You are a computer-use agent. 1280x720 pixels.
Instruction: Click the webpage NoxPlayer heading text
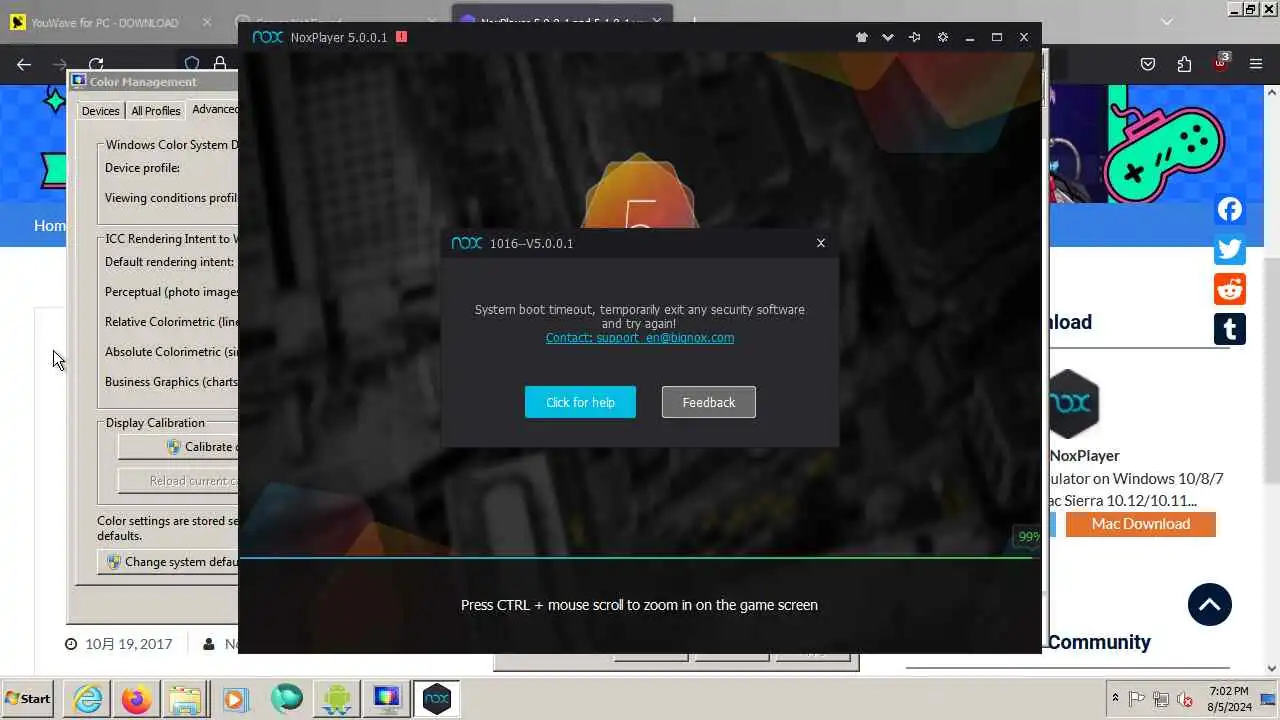[1084, 456]
